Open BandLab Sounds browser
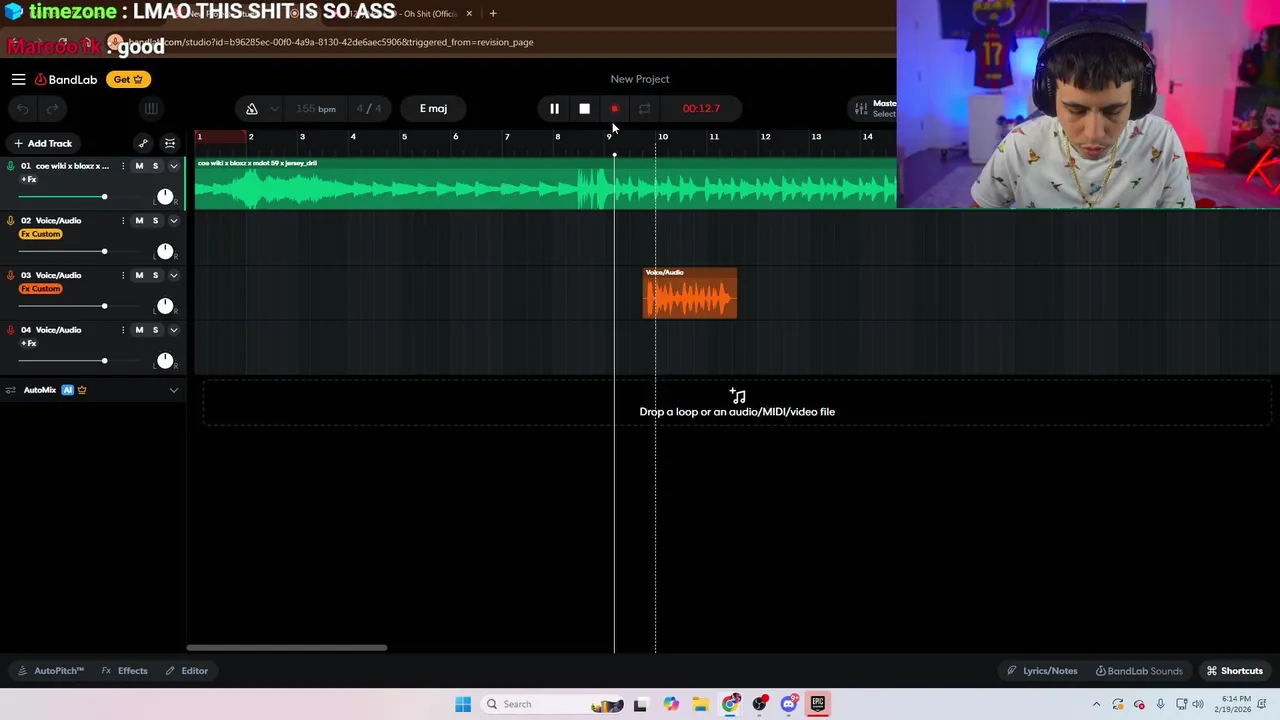The width and height of the screenshot is (1280, 720). click(1139, 671)
